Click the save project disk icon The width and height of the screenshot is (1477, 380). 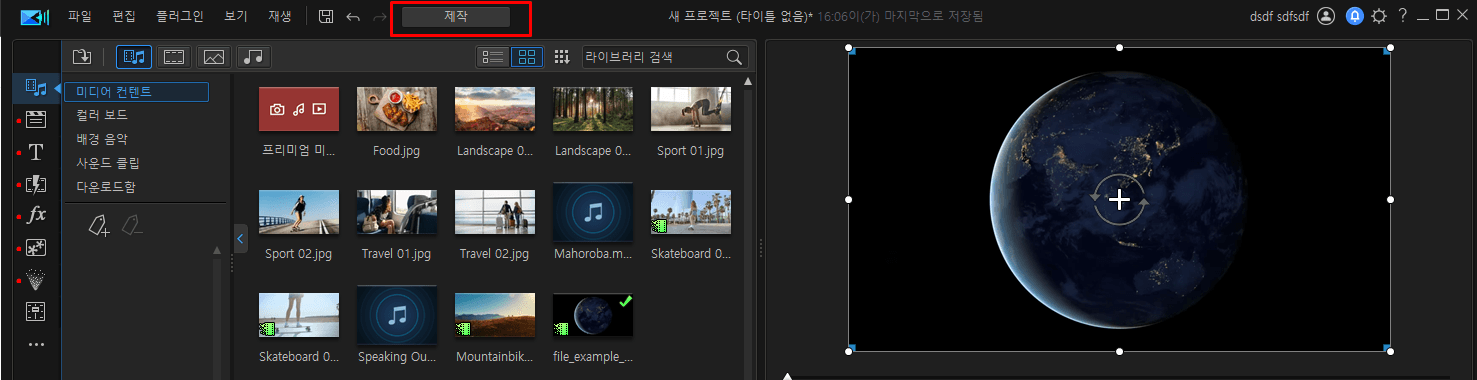coord(326,16)
